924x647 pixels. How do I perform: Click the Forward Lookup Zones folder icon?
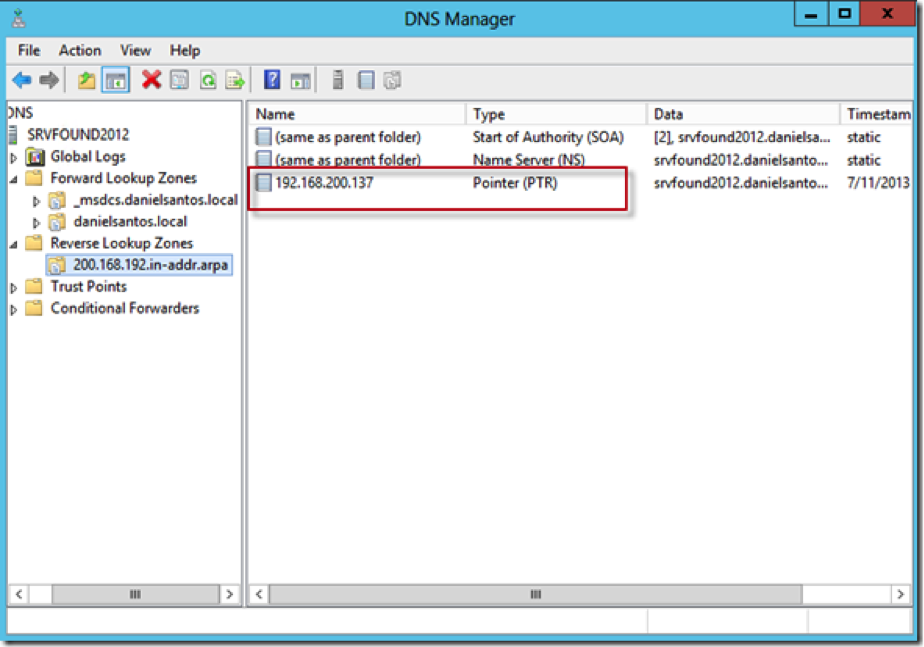(35, 178)
